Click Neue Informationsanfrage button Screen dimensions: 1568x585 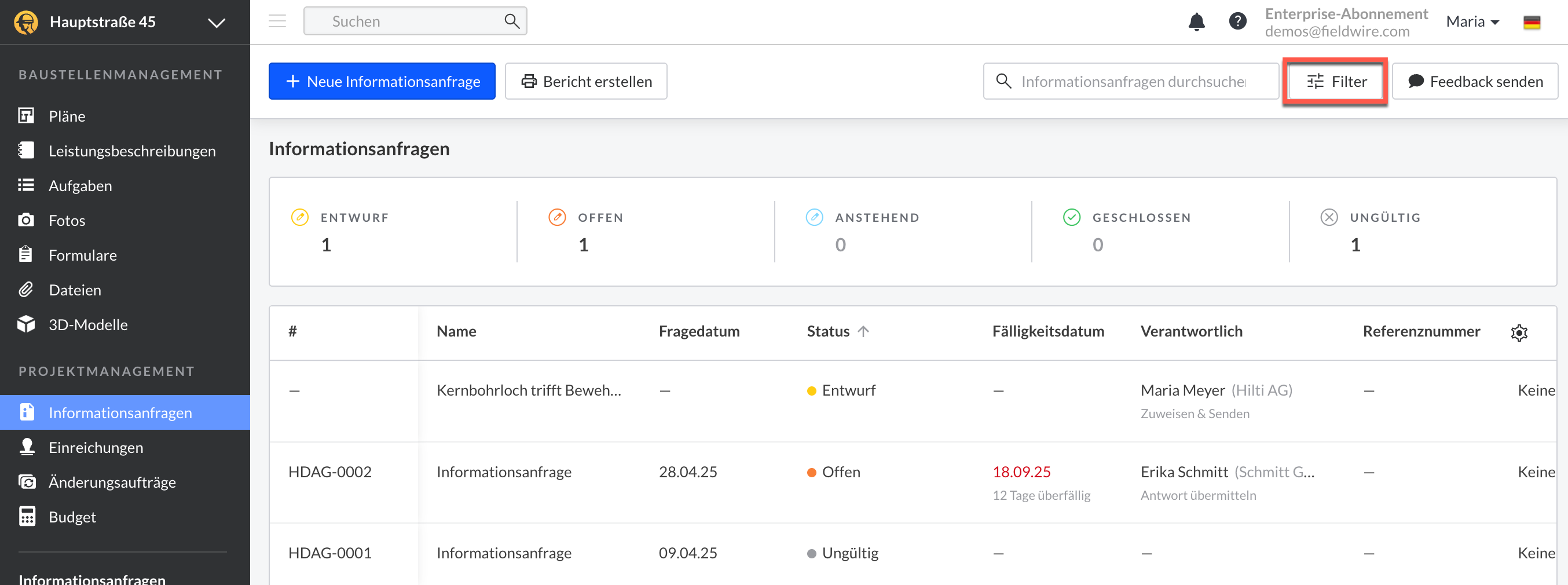pyautogui.click(x=382, y=82)
